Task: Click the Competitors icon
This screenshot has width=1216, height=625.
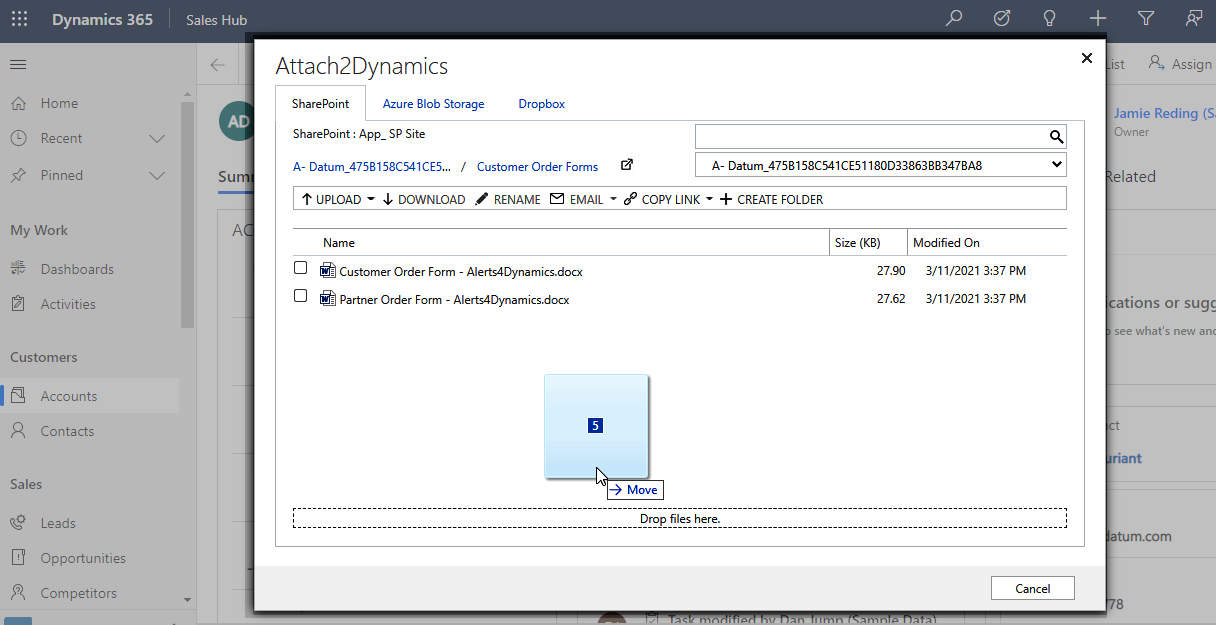Action: coord(18,593)
